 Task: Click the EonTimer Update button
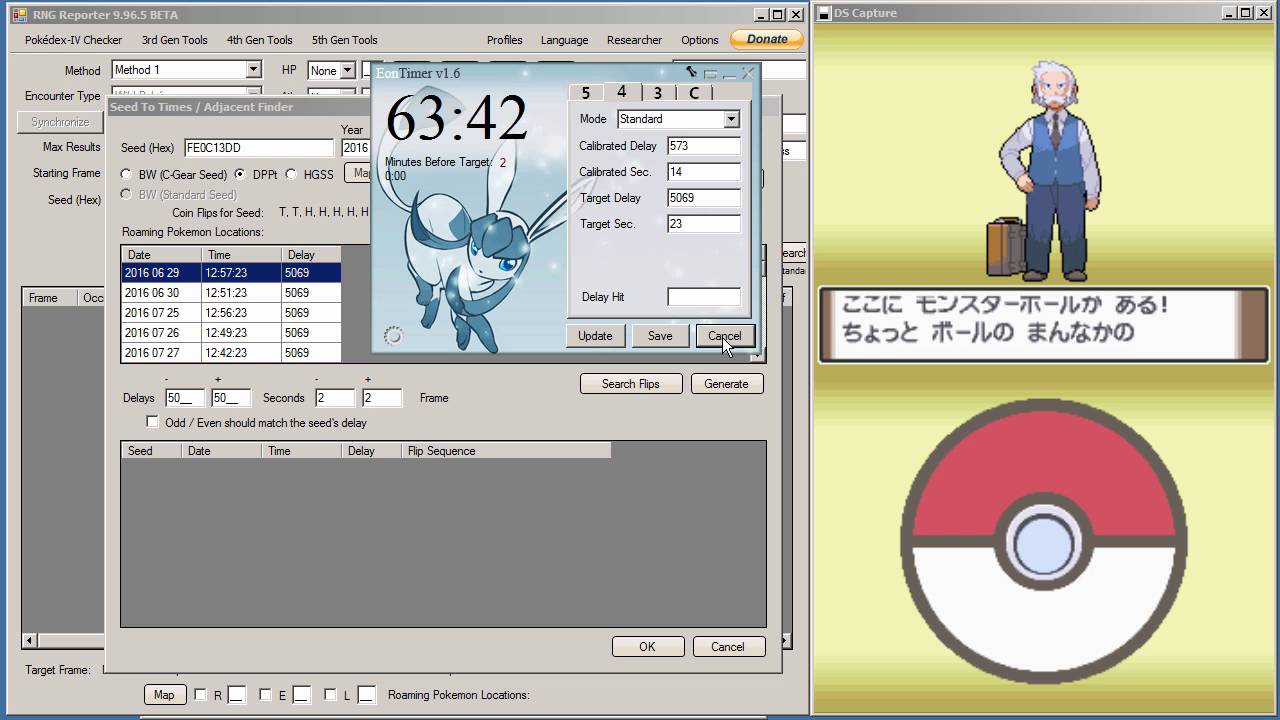tap(595, 336)
